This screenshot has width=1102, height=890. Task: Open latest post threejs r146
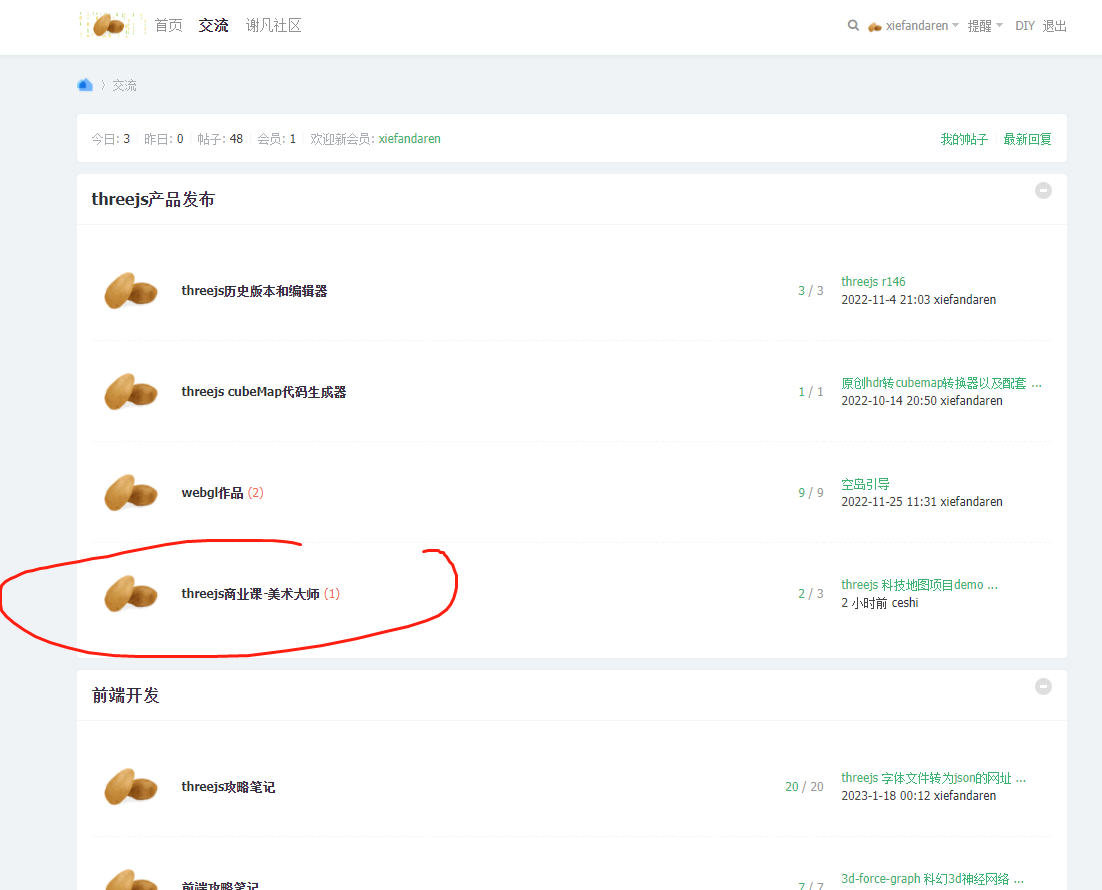coord(874,281)
